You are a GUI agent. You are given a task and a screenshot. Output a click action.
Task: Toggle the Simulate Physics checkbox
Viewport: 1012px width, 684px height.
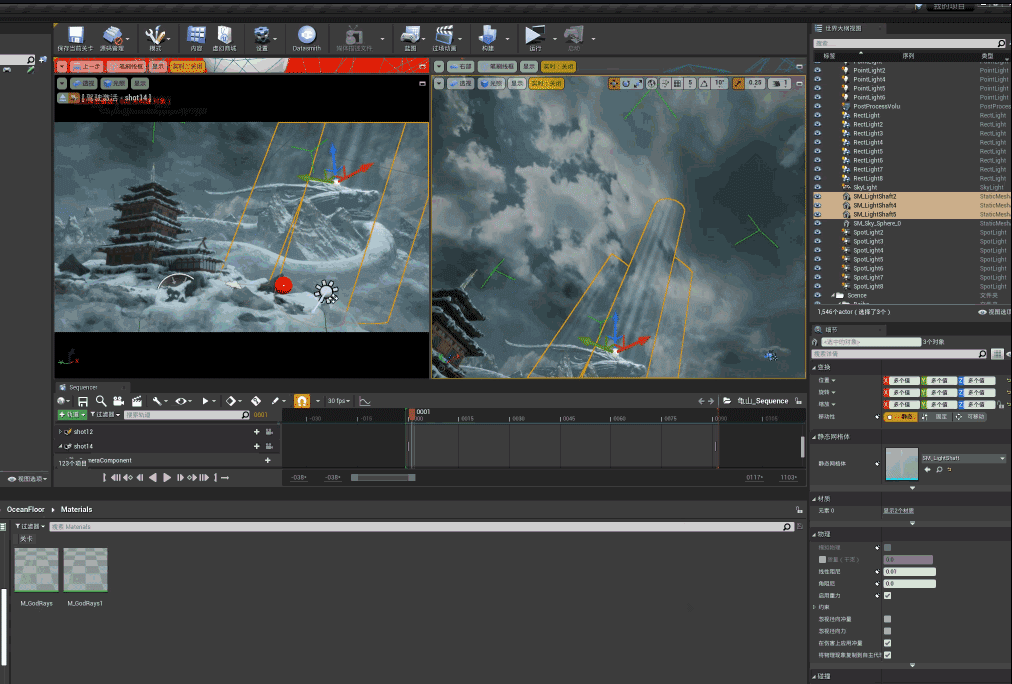(887, 547)
